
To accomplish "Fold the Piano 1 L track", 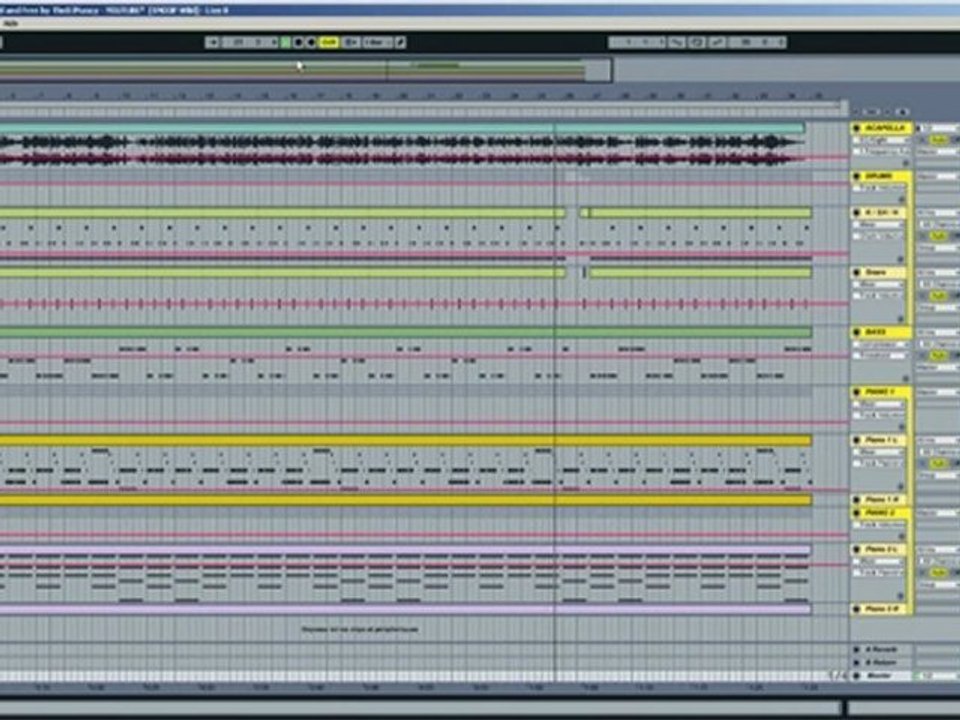I will [856, 440].
